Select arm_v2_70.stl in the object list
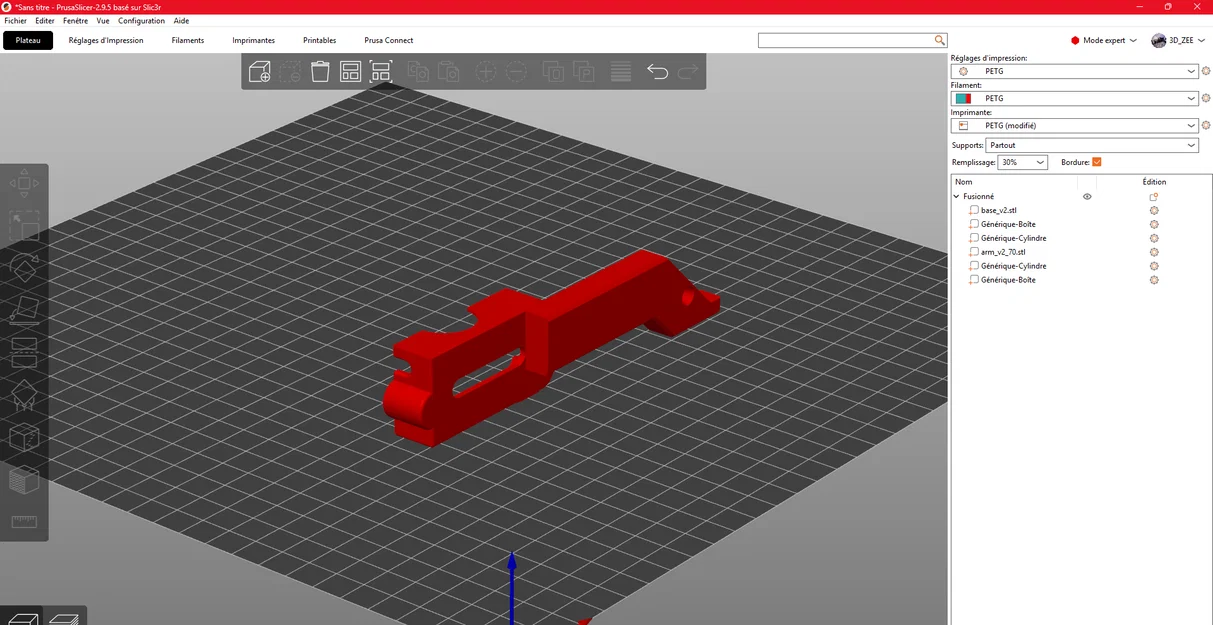 tap(1003, 252)
